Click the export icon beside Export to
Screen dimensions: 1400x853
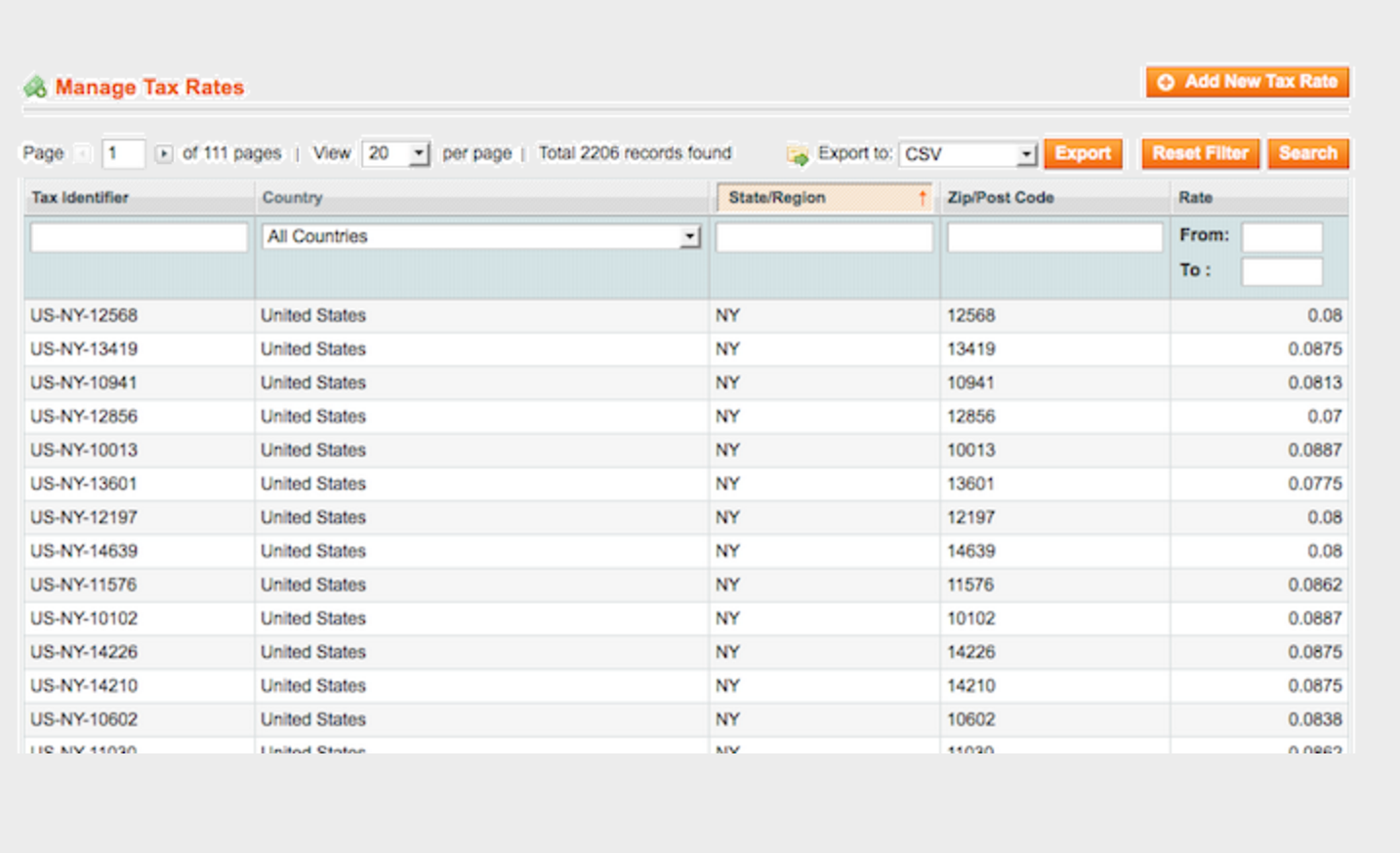click(x=798, y=154)
